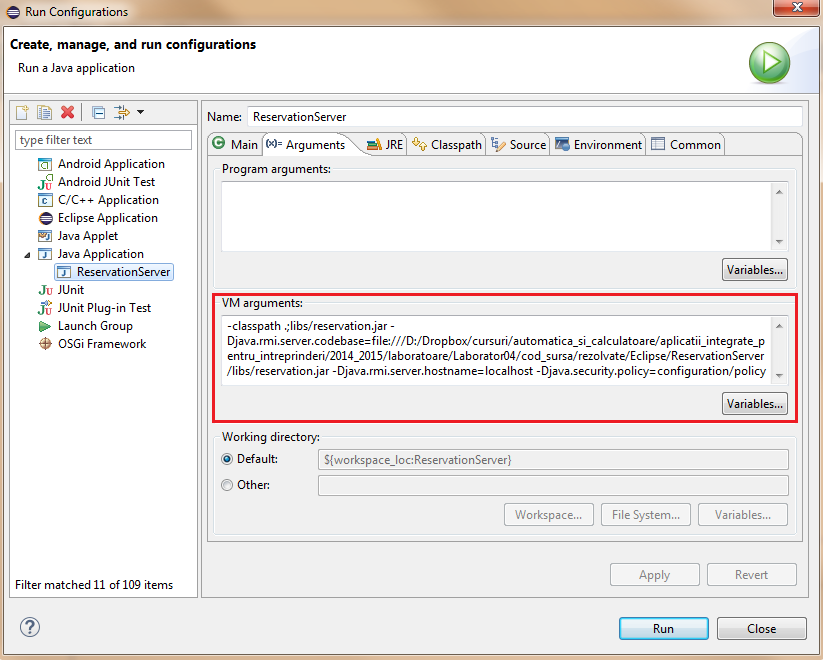Select ReservationServer configuration label

[123, 272]
